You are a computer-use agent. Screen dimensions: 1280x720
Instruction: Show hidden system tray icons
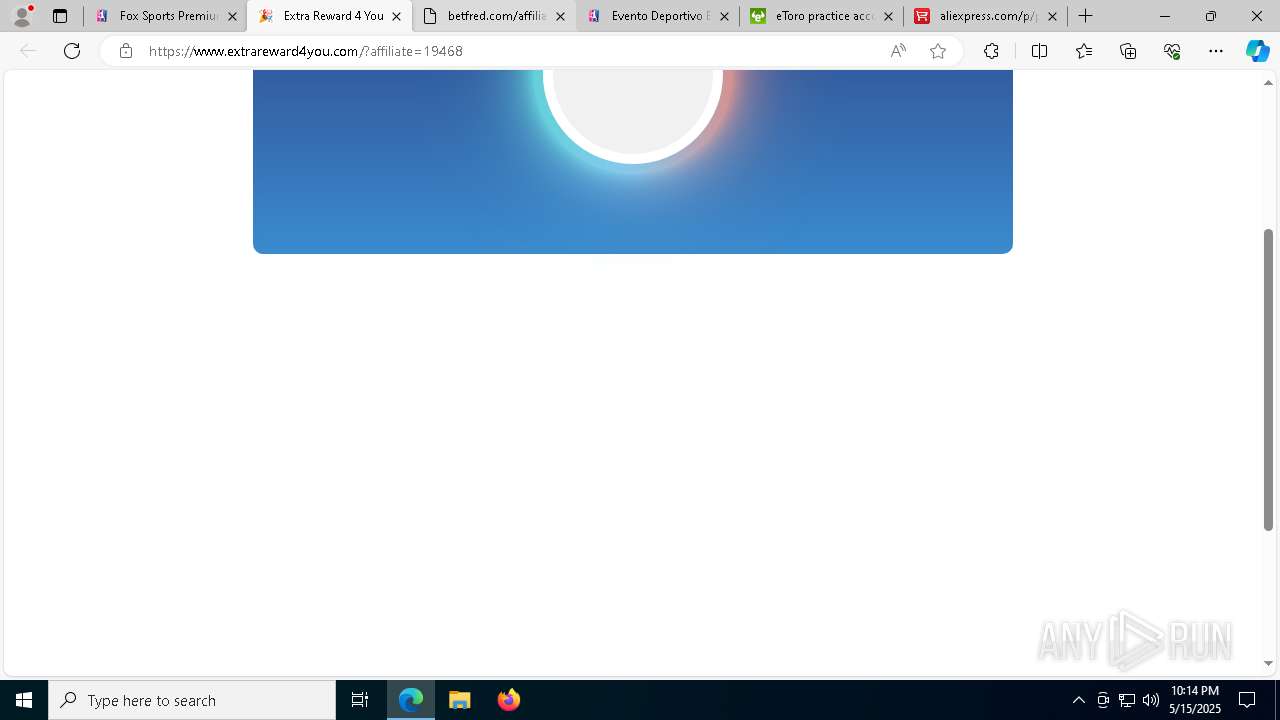click(1078, 700)
